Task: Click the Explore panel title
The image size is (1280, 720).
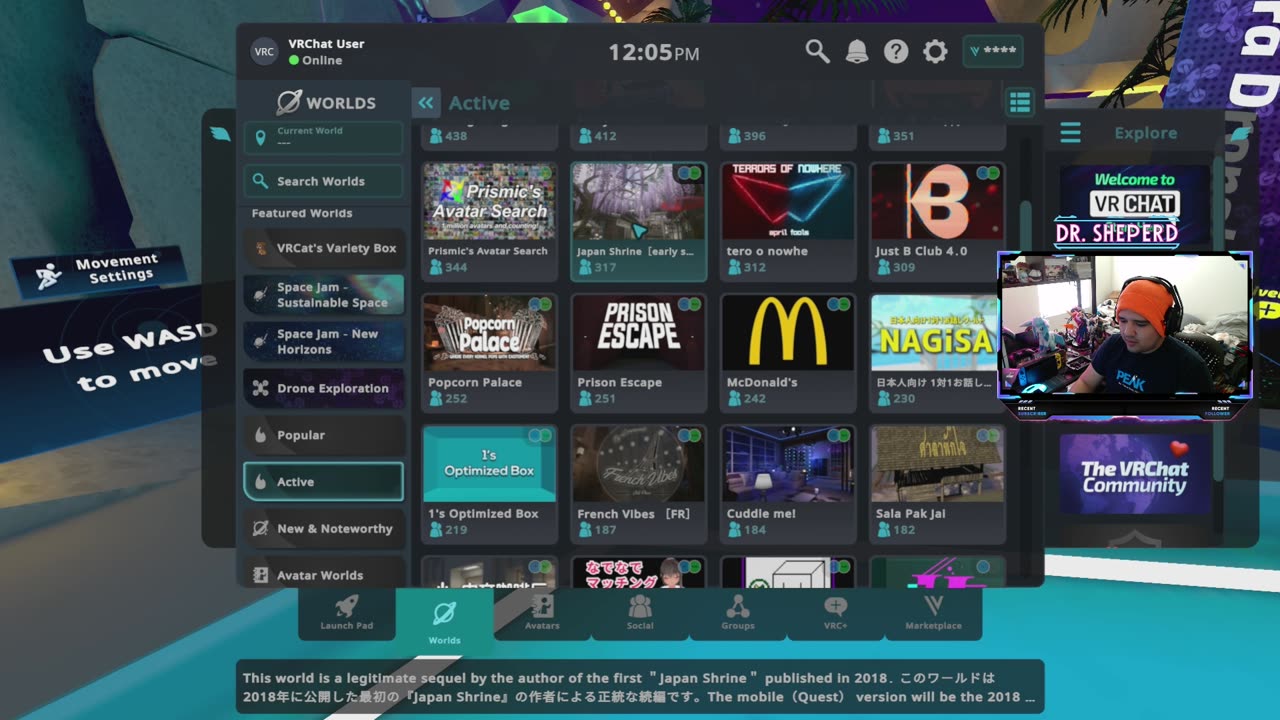Action: [x=1146, y=133]
